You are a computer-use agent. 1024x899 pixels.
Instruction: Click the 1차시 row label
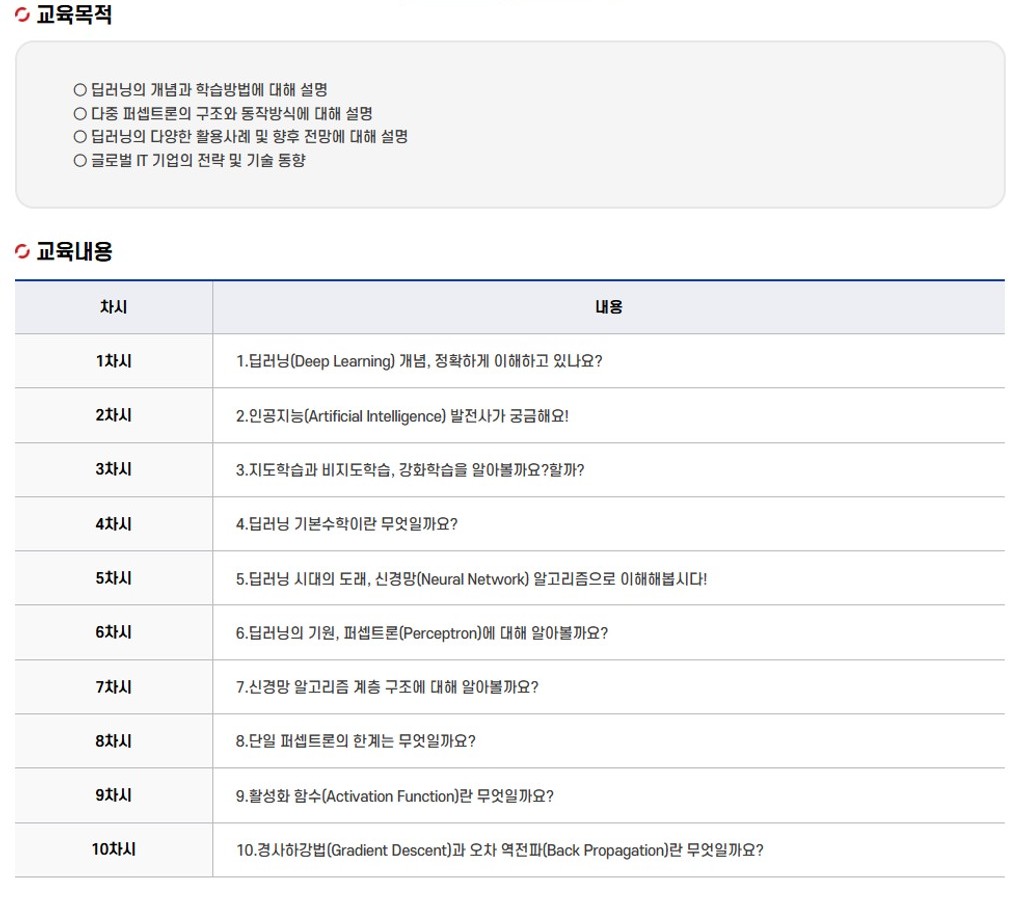click(x=113, y=361)
